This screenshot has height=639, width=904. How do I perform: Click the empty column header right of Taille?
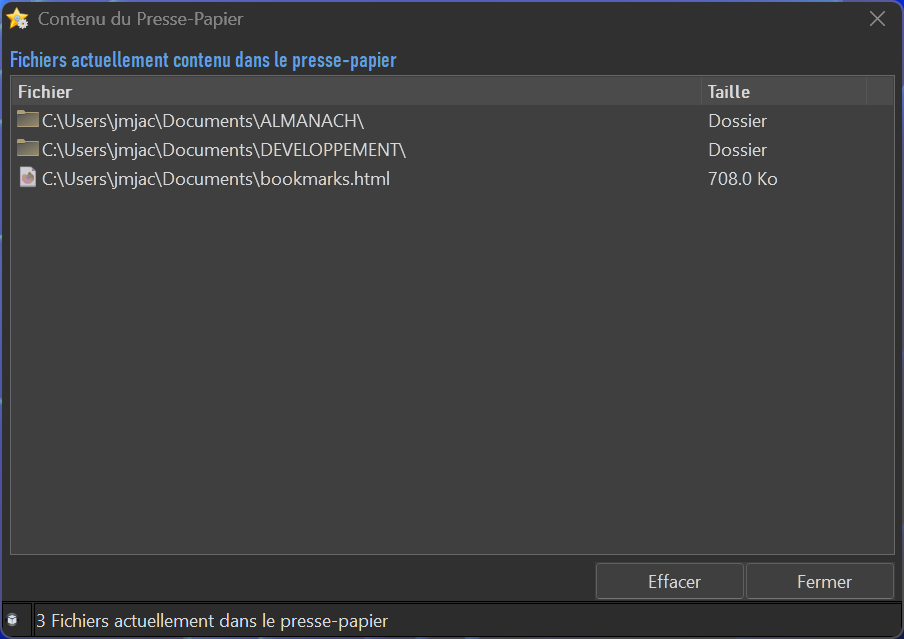click(x=879, y=91)
